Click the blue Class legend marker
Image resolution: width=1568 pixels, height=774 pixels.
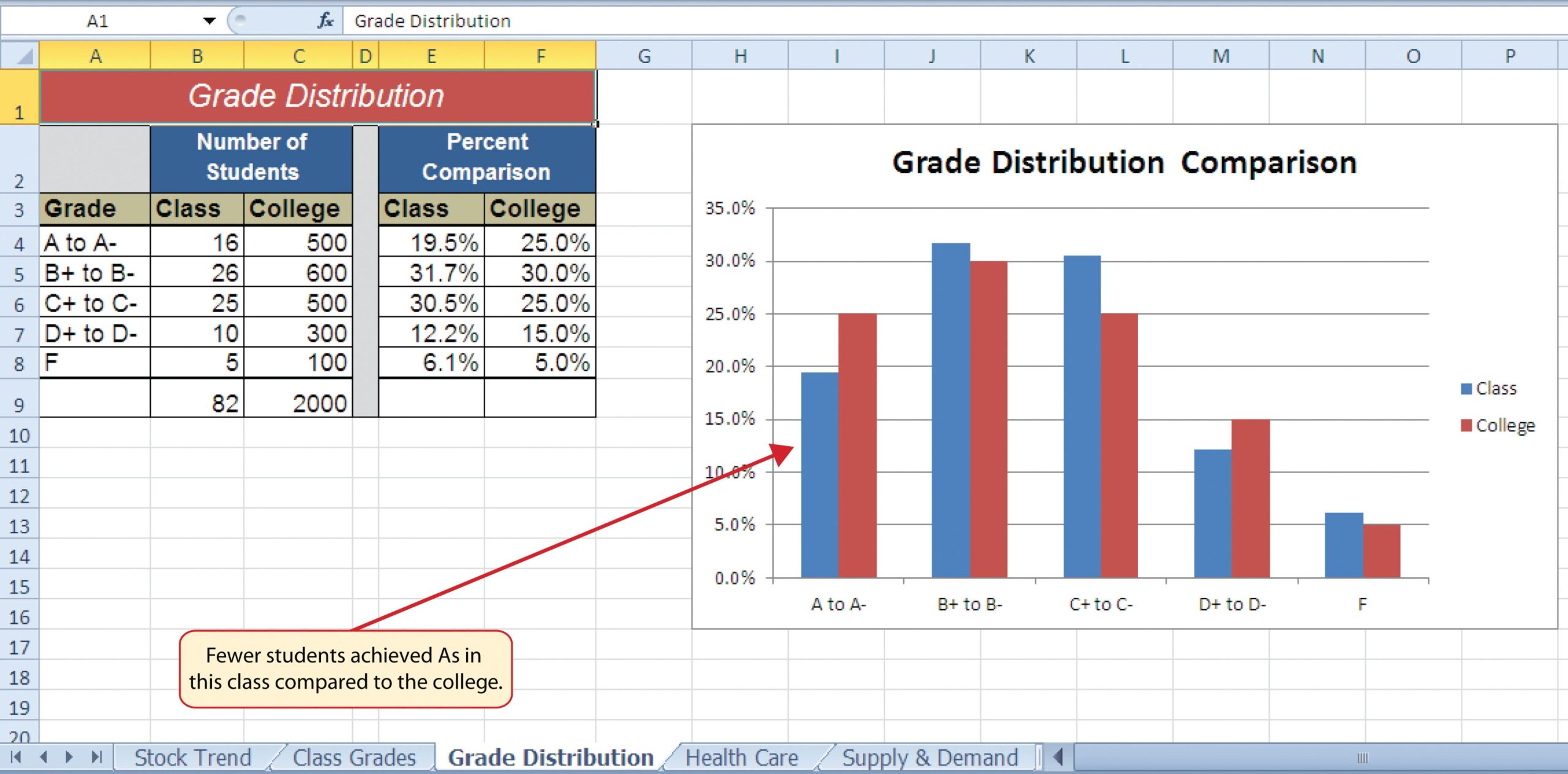coord(1466,389)
